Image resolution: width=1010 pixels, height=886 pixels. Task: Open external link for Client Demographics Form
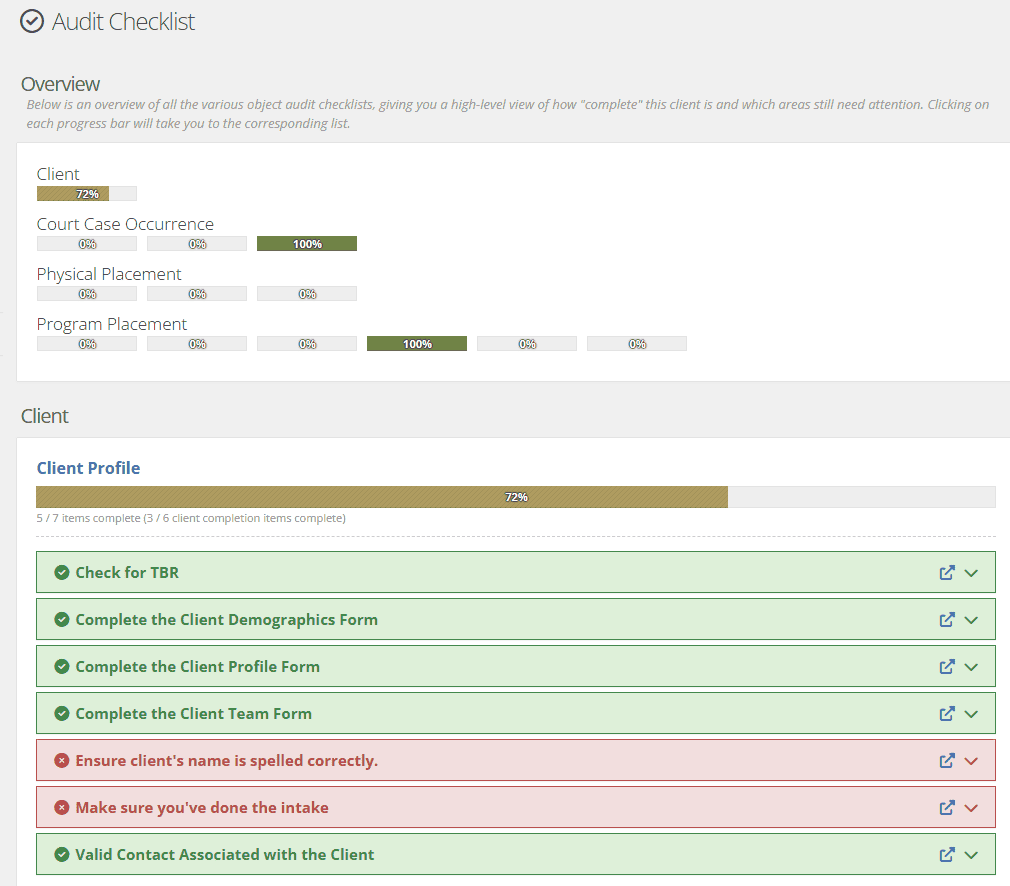pyautogui.click(x=946, y=619)
